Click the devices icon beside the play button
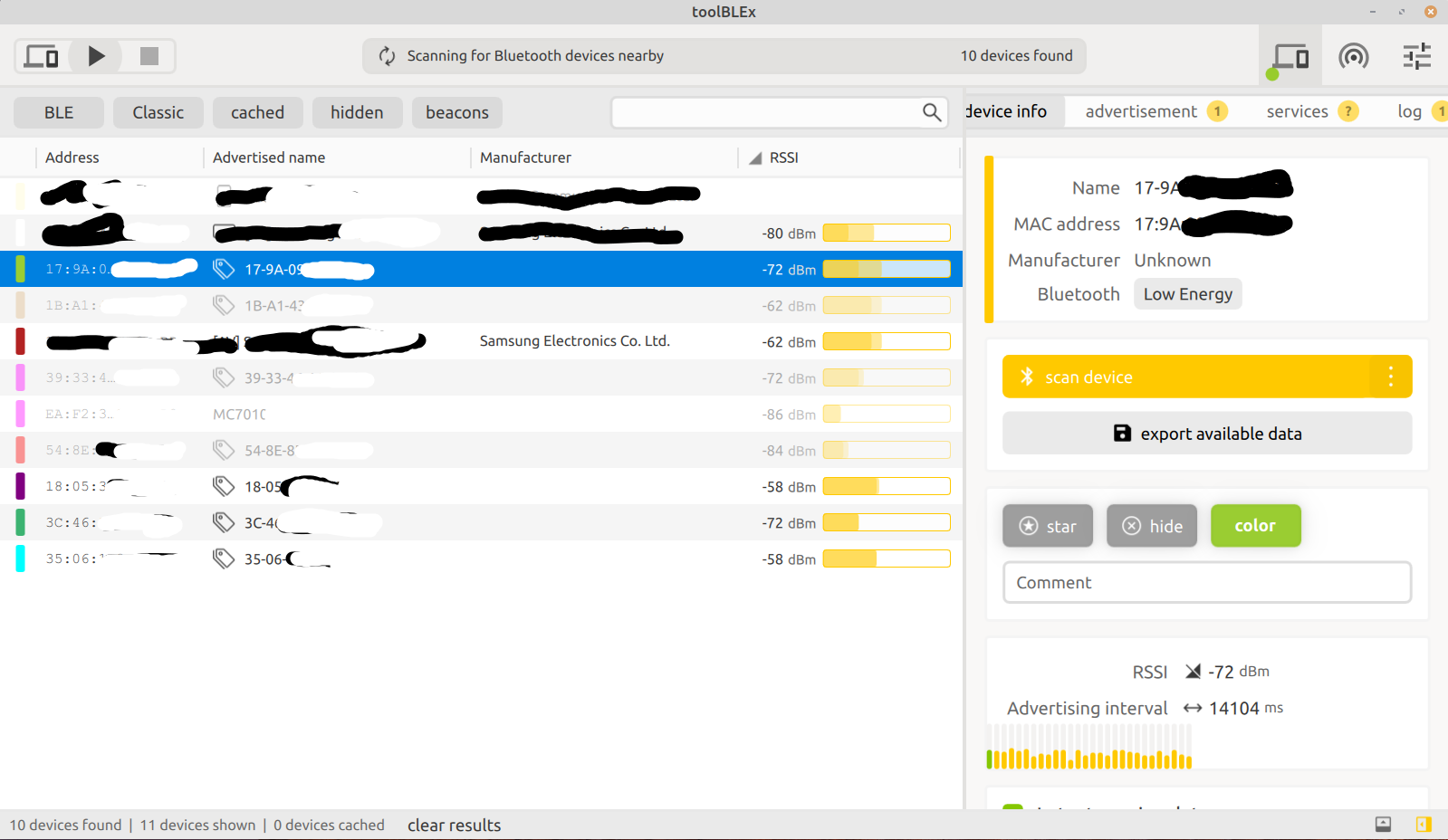 point(42,56)
